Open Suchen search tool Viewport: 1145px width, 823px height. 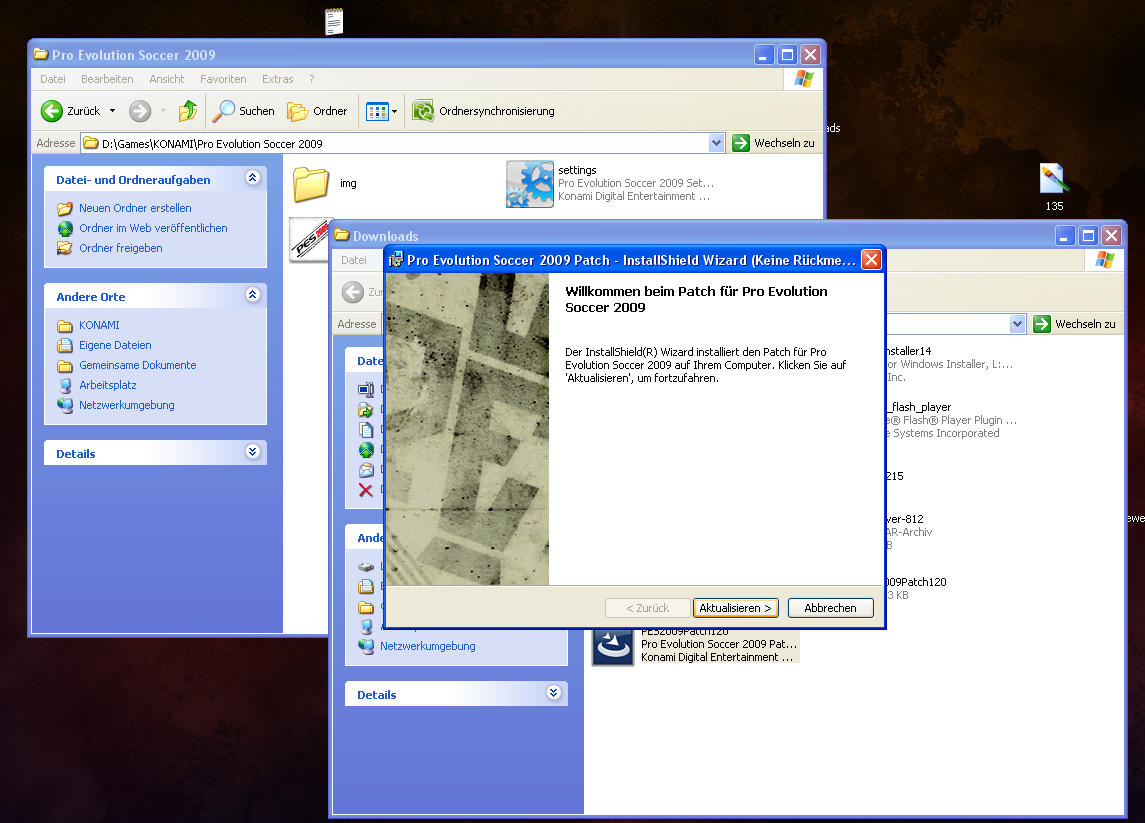click(x=244, y=111)
